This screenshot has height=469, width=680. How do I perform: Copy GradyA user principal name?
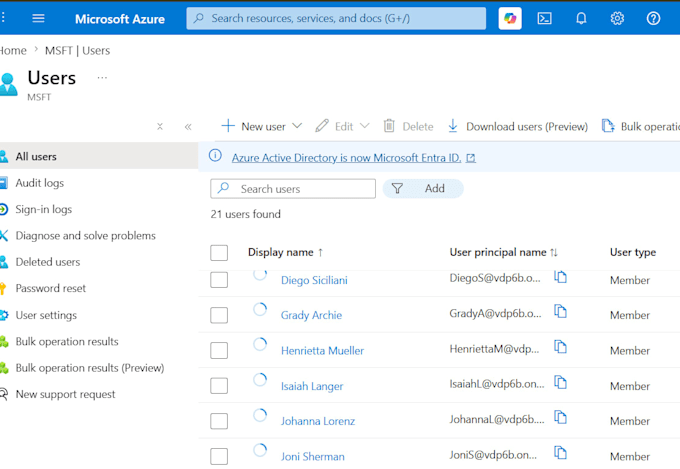(x=560, y=311)
